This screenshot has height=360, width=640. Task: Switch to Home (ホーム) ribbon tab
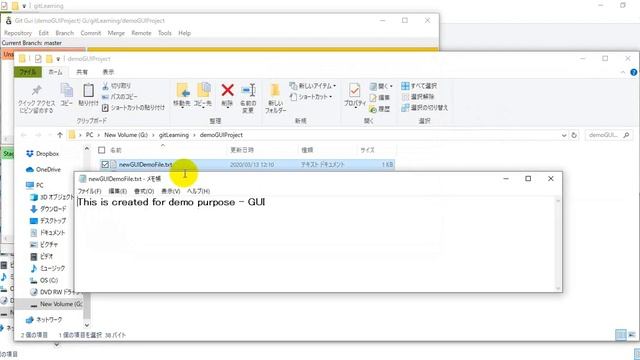pyautogui.click(x=56, y=72)
